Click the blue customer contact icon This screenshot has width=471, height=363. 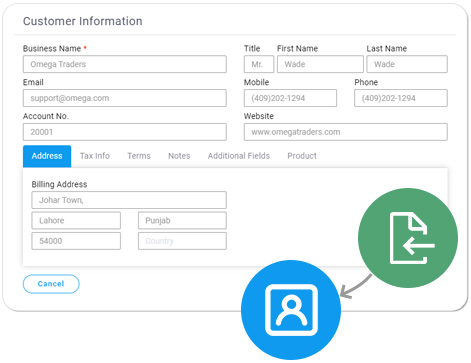tap(291, 310)
